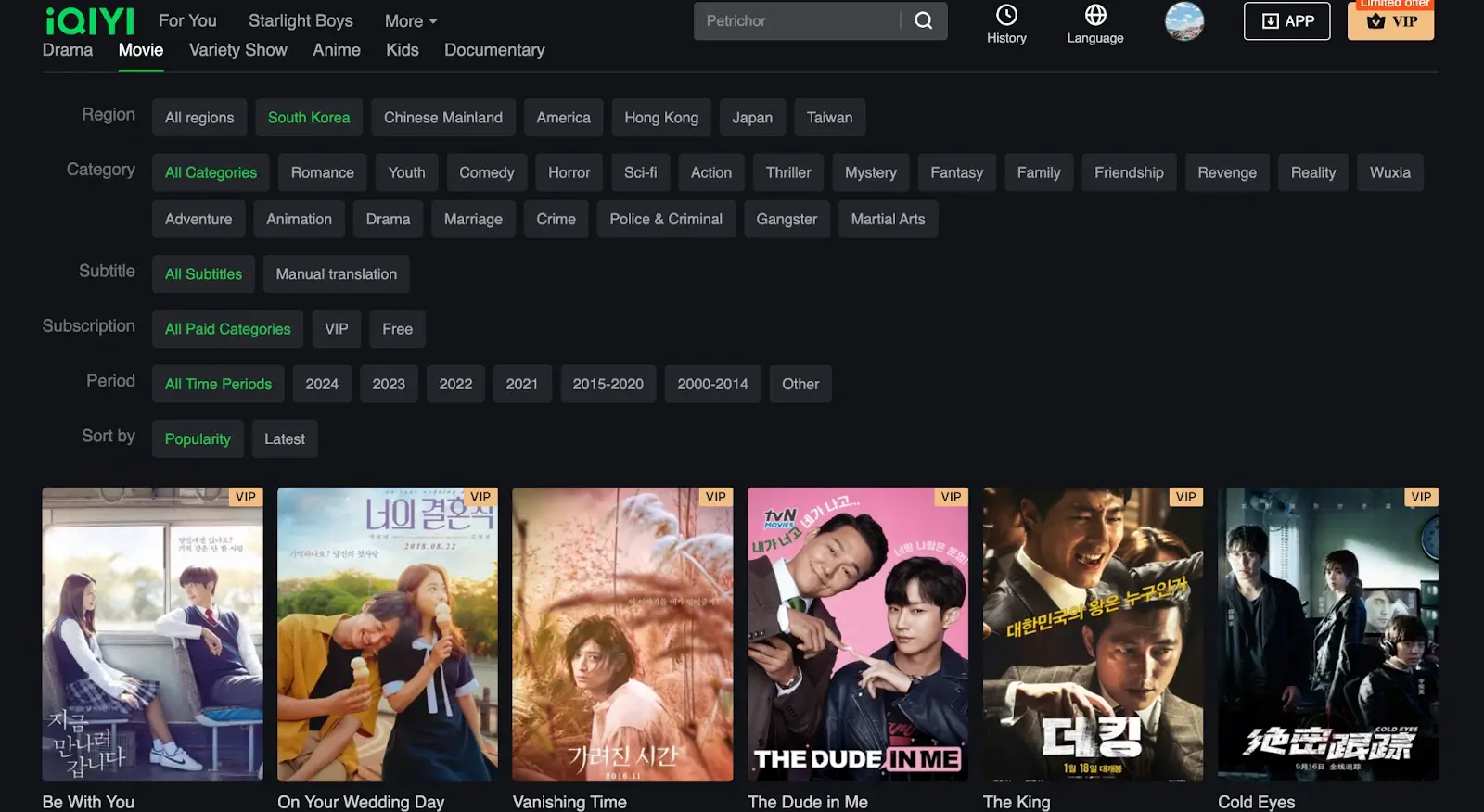The width and height of the screenshot is (1484, 812).
Task: Open the Cold Eyes poster
Action: (x=1328, y=634)
